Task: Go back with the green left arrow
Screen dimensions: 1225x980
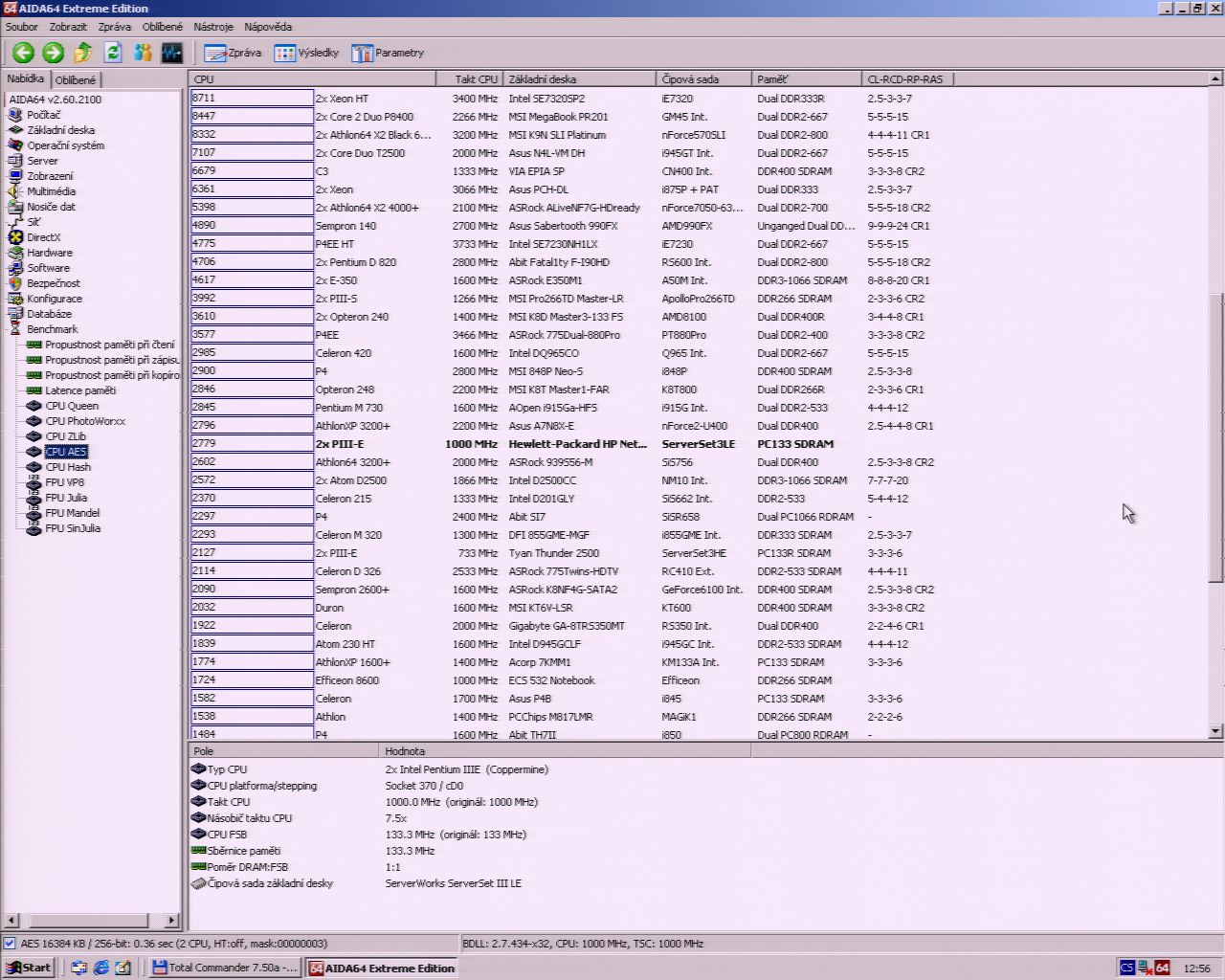Action: point(24,53)
